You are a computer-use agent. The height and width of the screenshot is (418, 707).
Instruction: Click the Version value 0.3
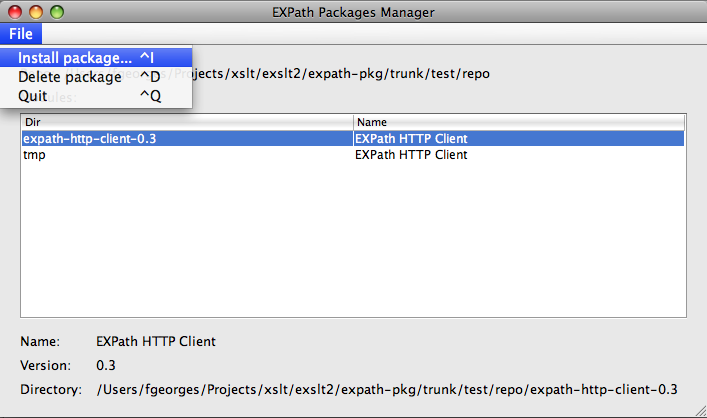tap(106, 365)
